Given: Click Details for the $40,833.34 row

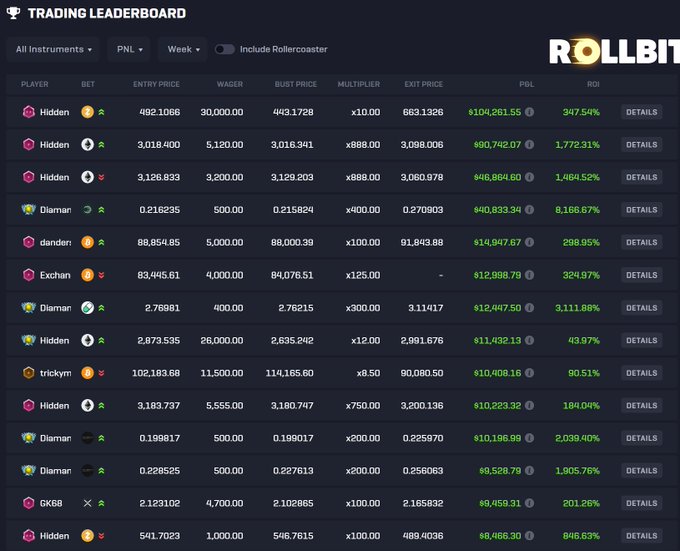Looking at the screenshot, I should point(641,210).
